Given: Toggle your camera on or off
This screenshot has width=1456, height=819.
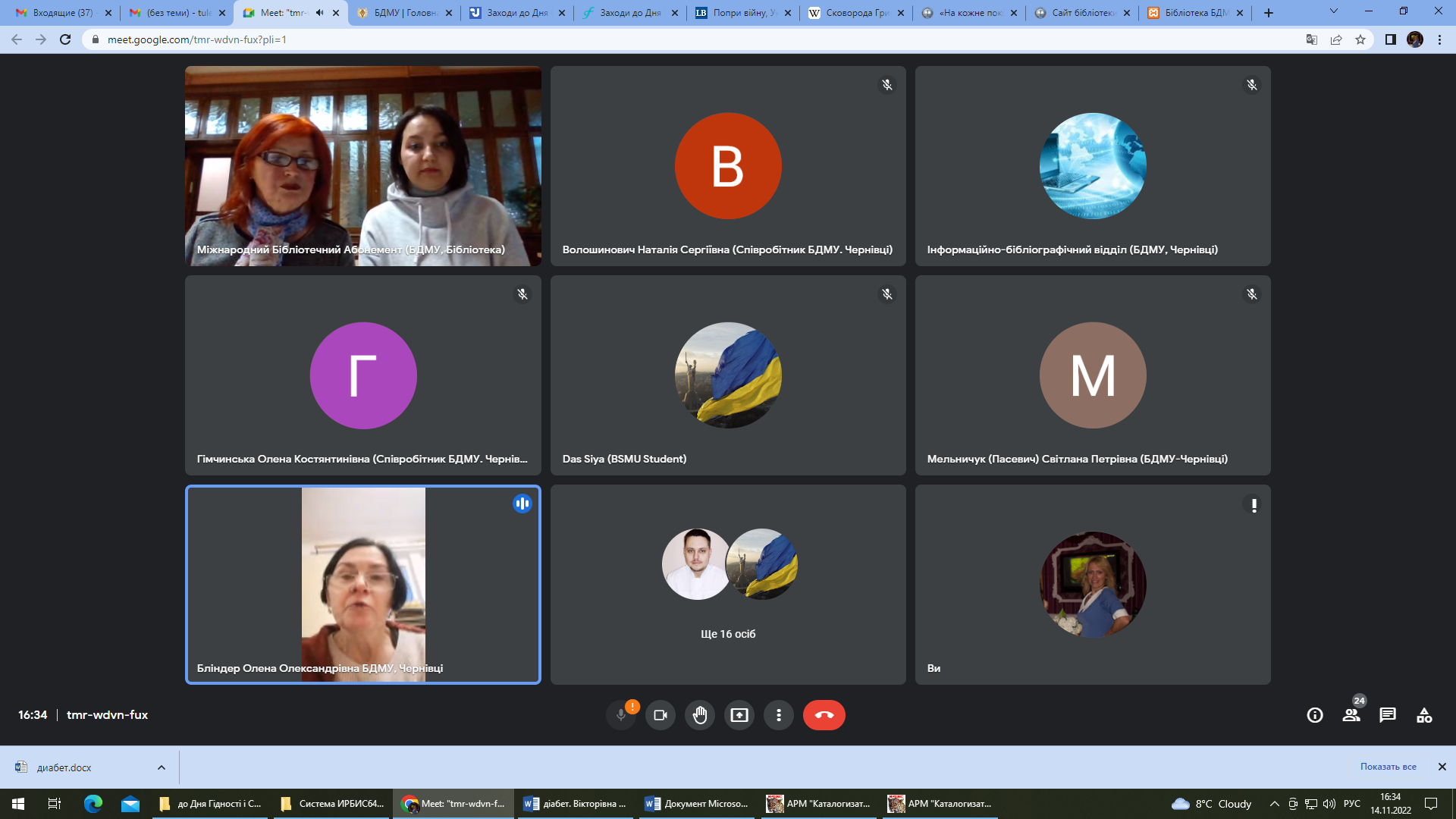Looking at the screenshot, I should (660, 715).
